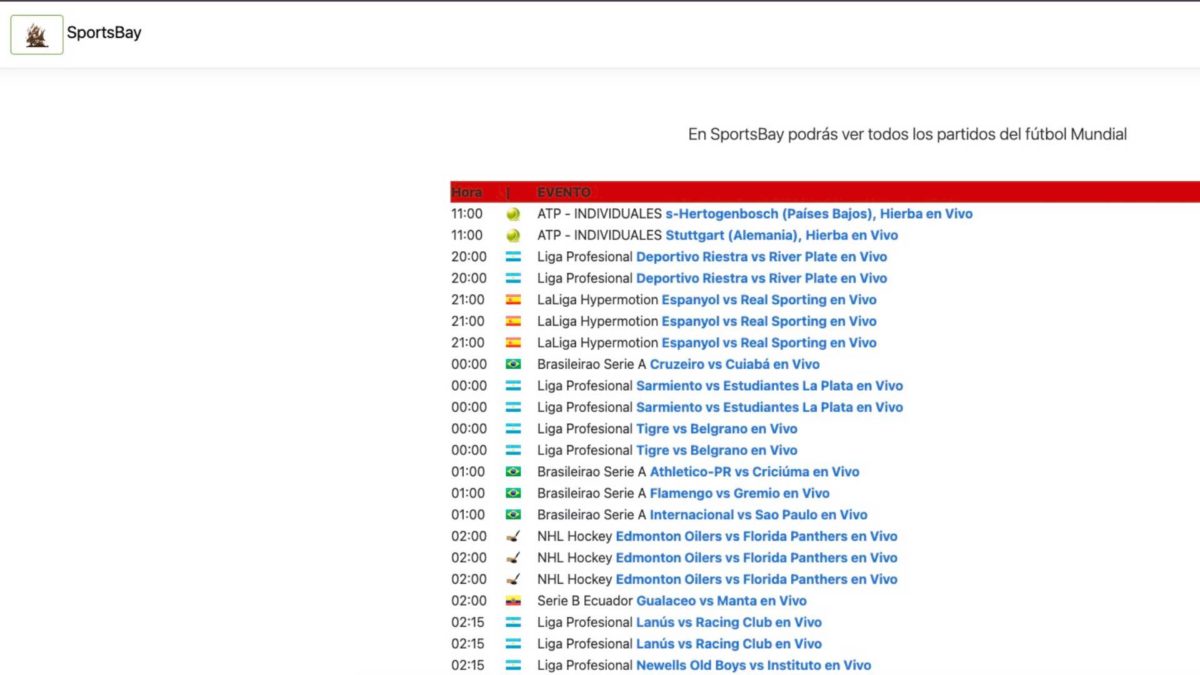Click the 01:00 time in Flamengo row

click(469, 494)
